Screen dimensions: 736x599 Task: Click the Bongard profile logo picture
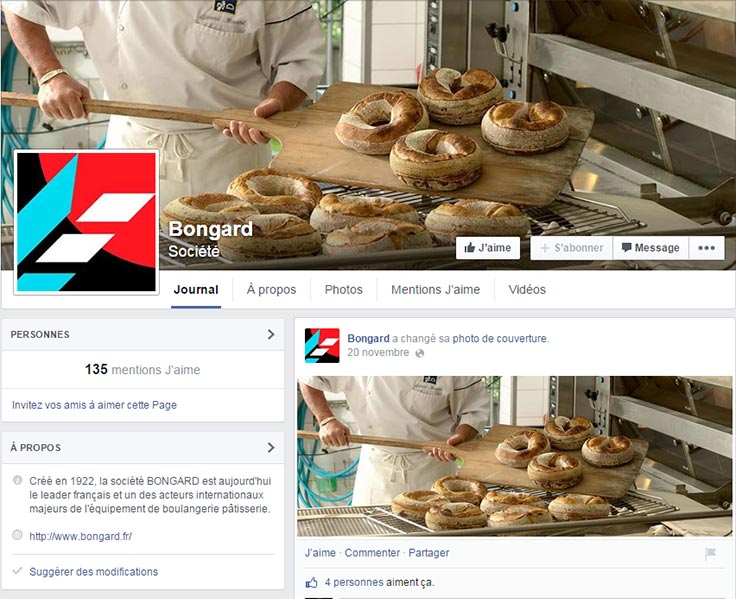tap(86, 222)
